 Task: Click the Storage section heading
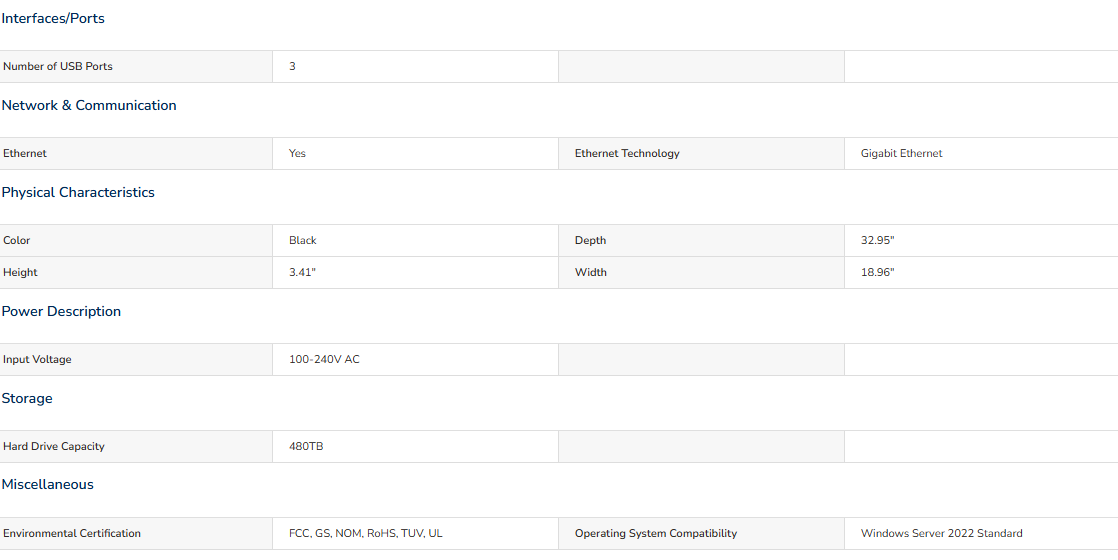point(27,399)
